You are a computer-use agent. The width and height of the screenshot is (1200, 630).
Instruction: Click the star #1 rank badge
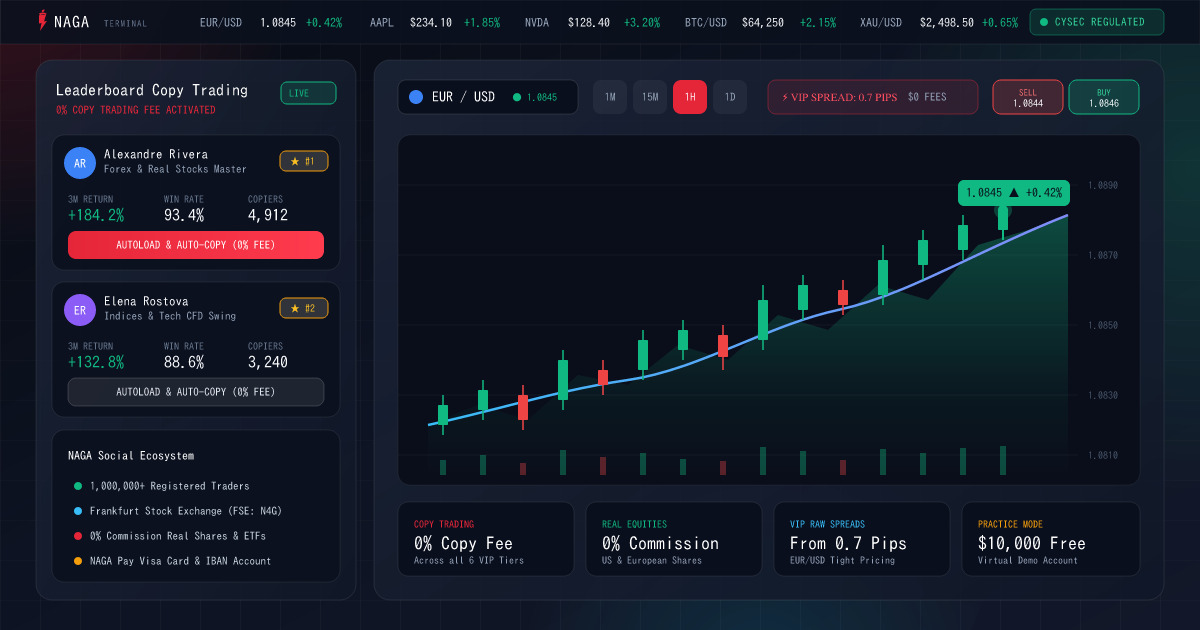304,161
